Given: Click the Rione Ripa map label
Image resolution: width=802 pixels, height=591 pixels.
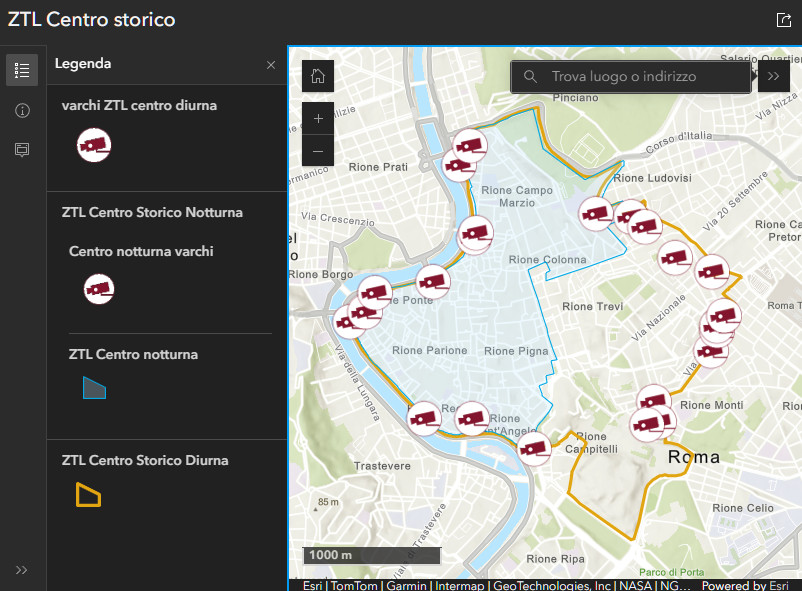Looking at the screenshot, I should (x=555, y=559).
